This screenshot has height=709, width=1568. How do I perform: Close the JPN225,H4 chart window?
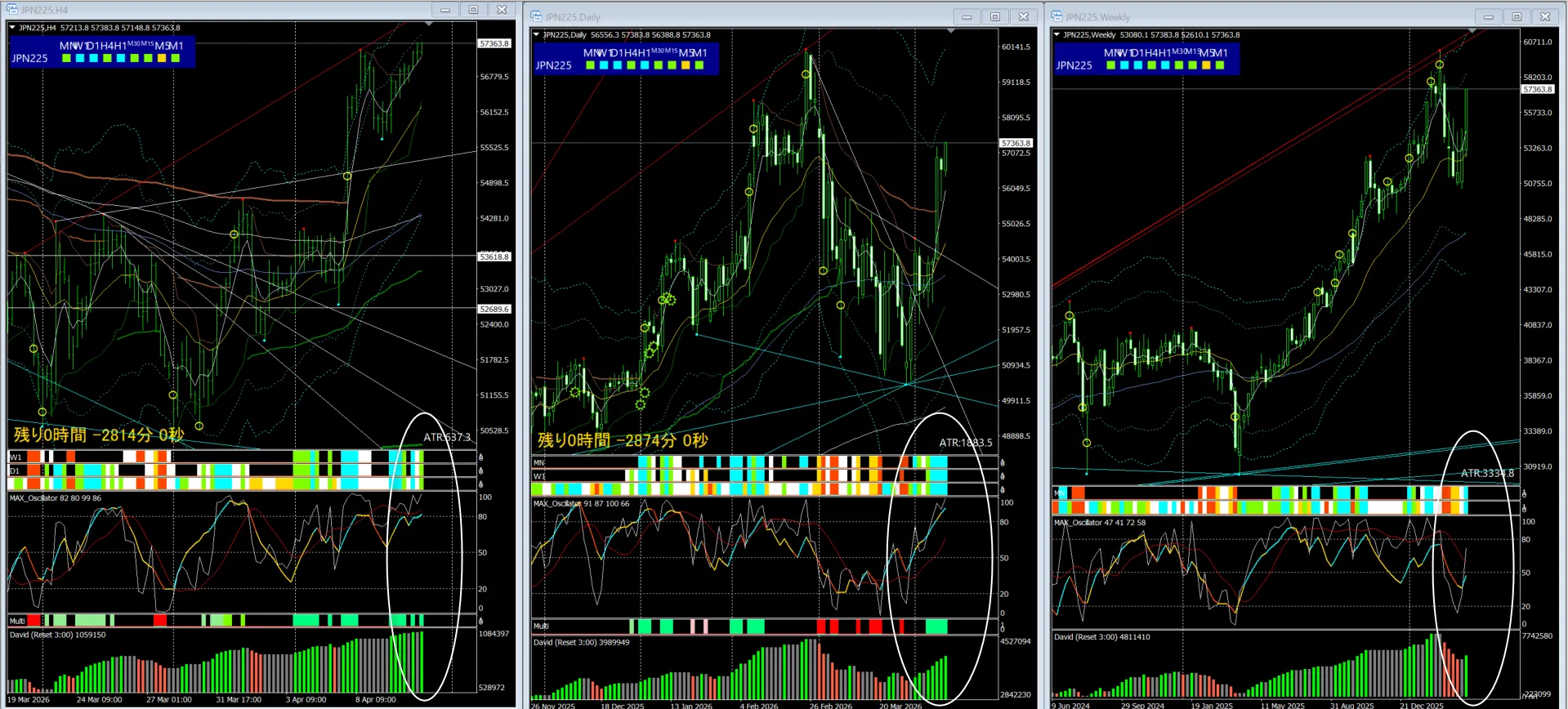502,10
